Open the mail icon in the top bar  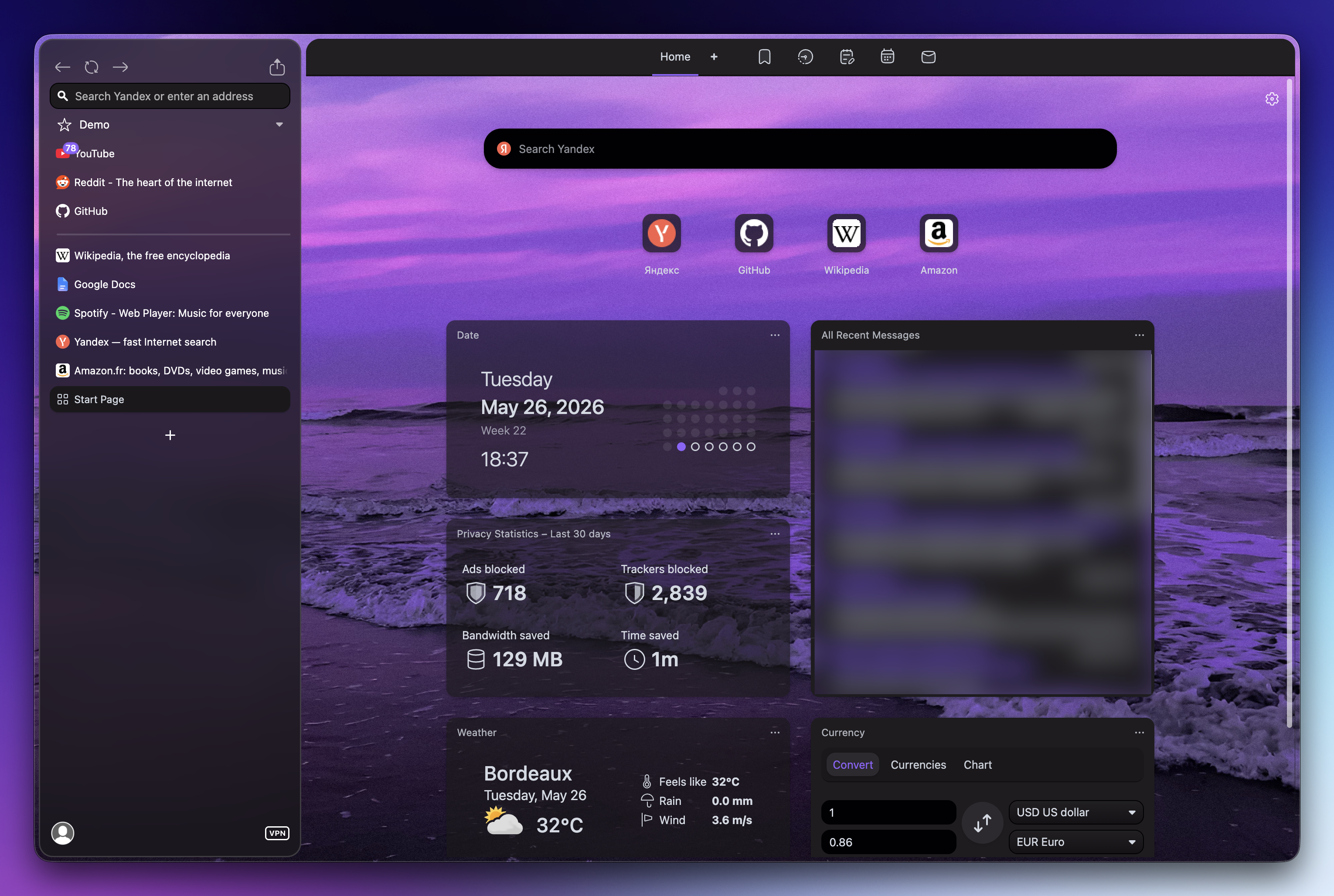(928, 57)
